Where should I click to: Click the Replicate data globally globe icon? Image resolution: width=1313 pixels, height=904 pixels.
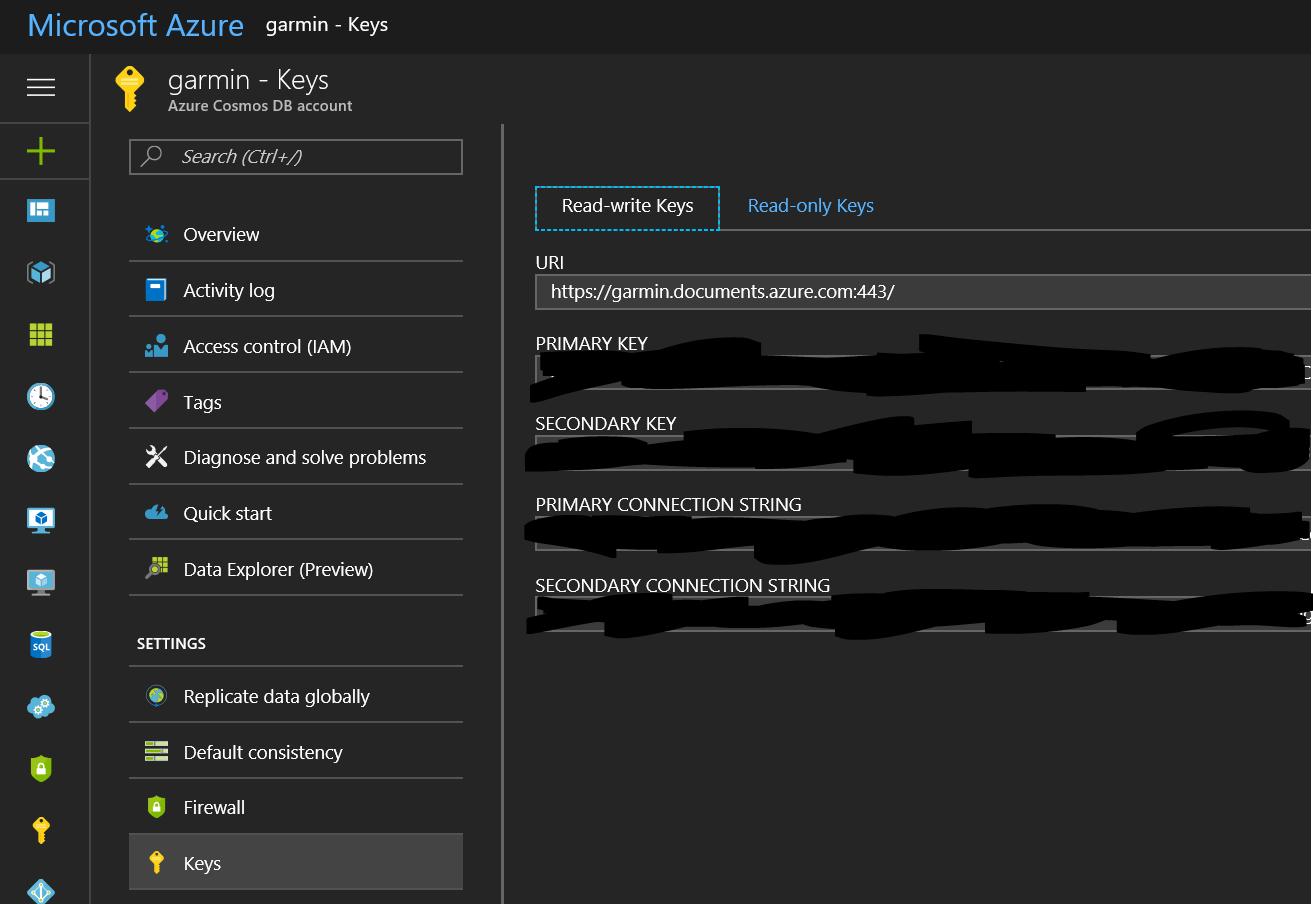coord(157,697)
